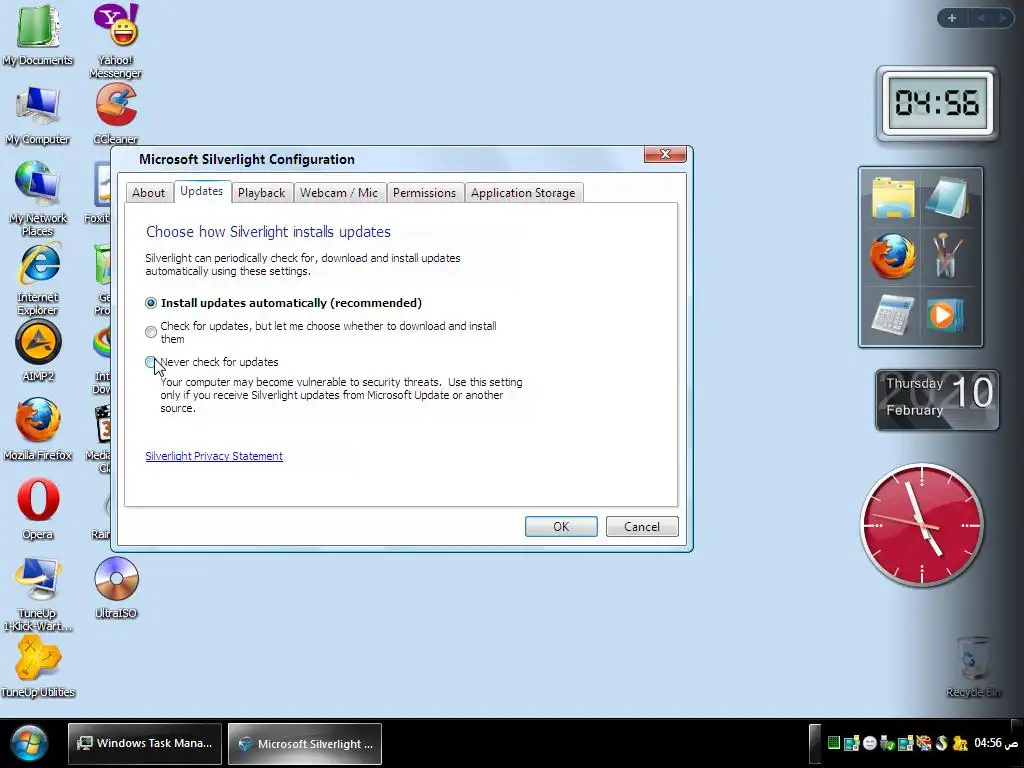Open the Permissions tab

click(424, 193)
